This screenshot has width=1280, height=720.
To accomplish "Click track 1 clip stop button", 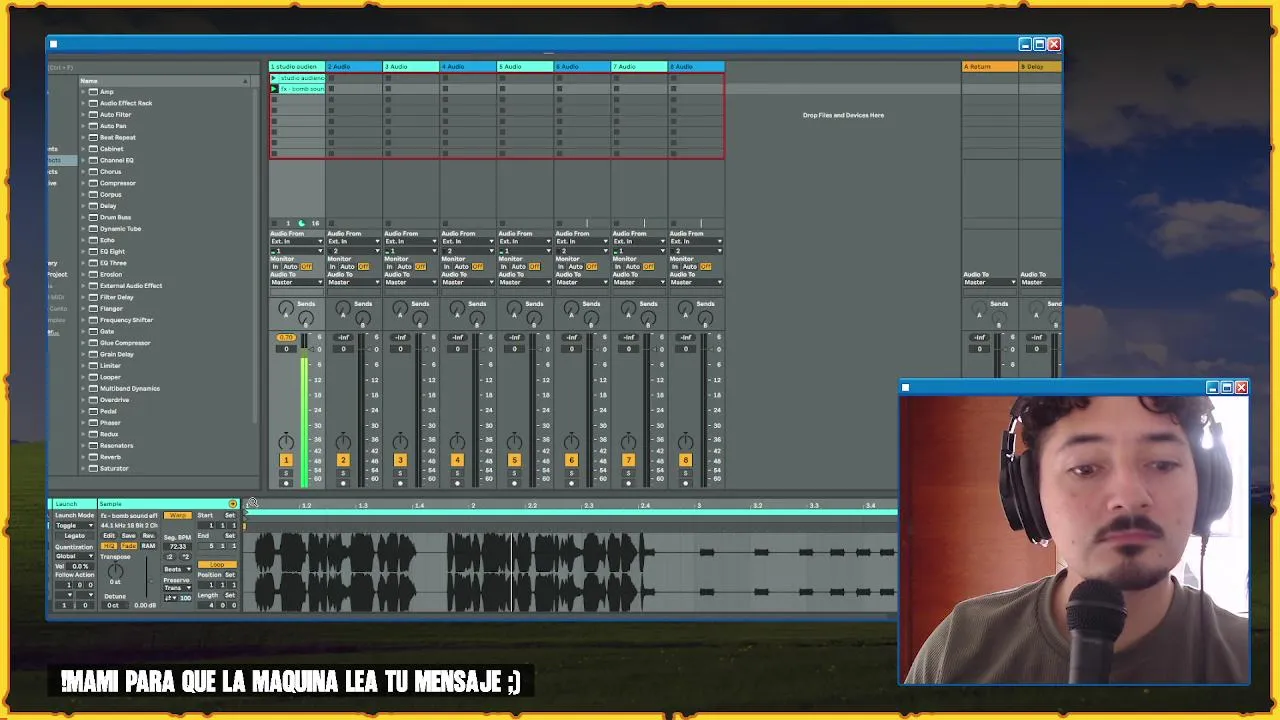I will (274, 223).
